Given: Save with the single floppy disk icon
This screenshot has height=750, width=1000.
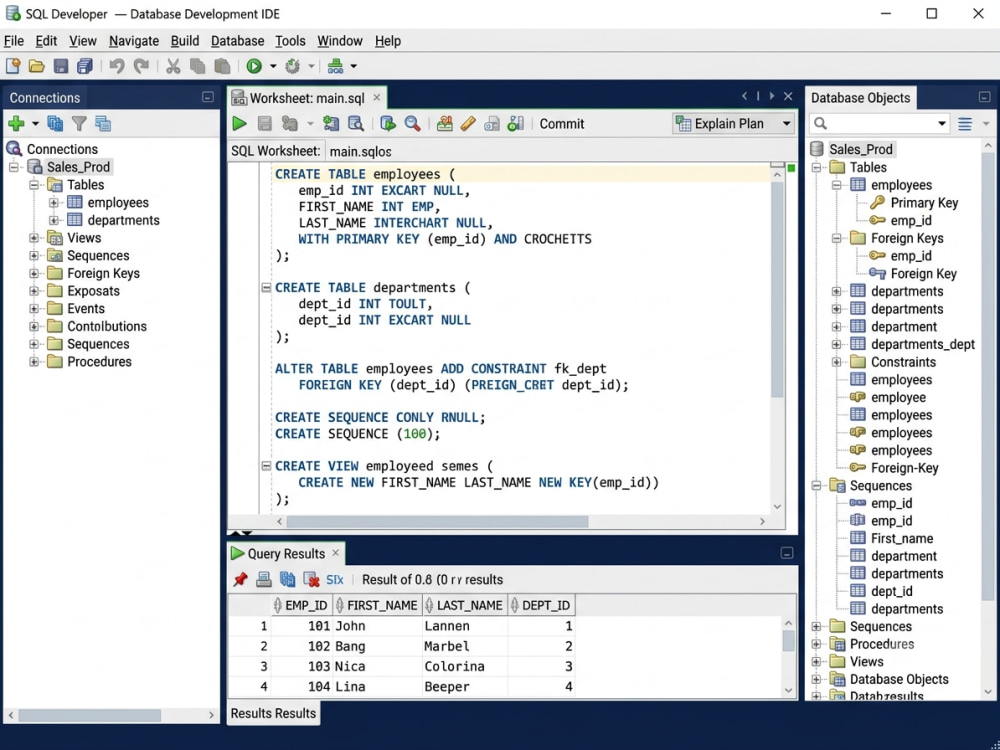Looking at the screenshot, I should click(61, 66).
